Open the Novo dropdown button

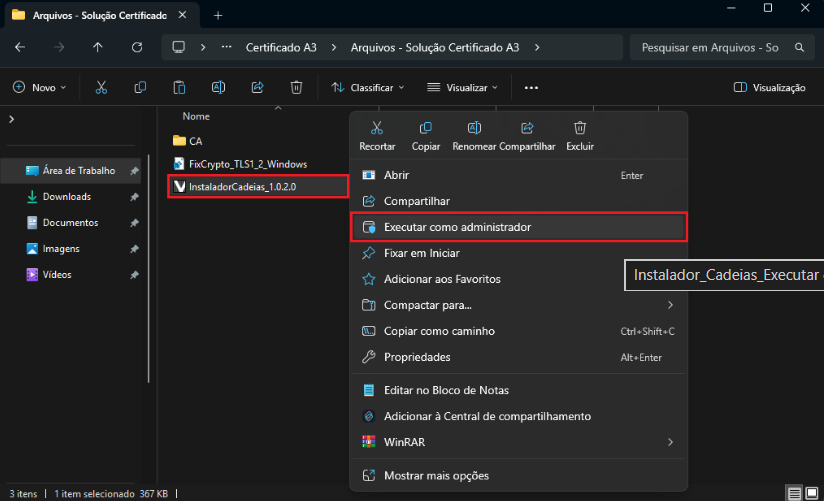coord(39,88)
